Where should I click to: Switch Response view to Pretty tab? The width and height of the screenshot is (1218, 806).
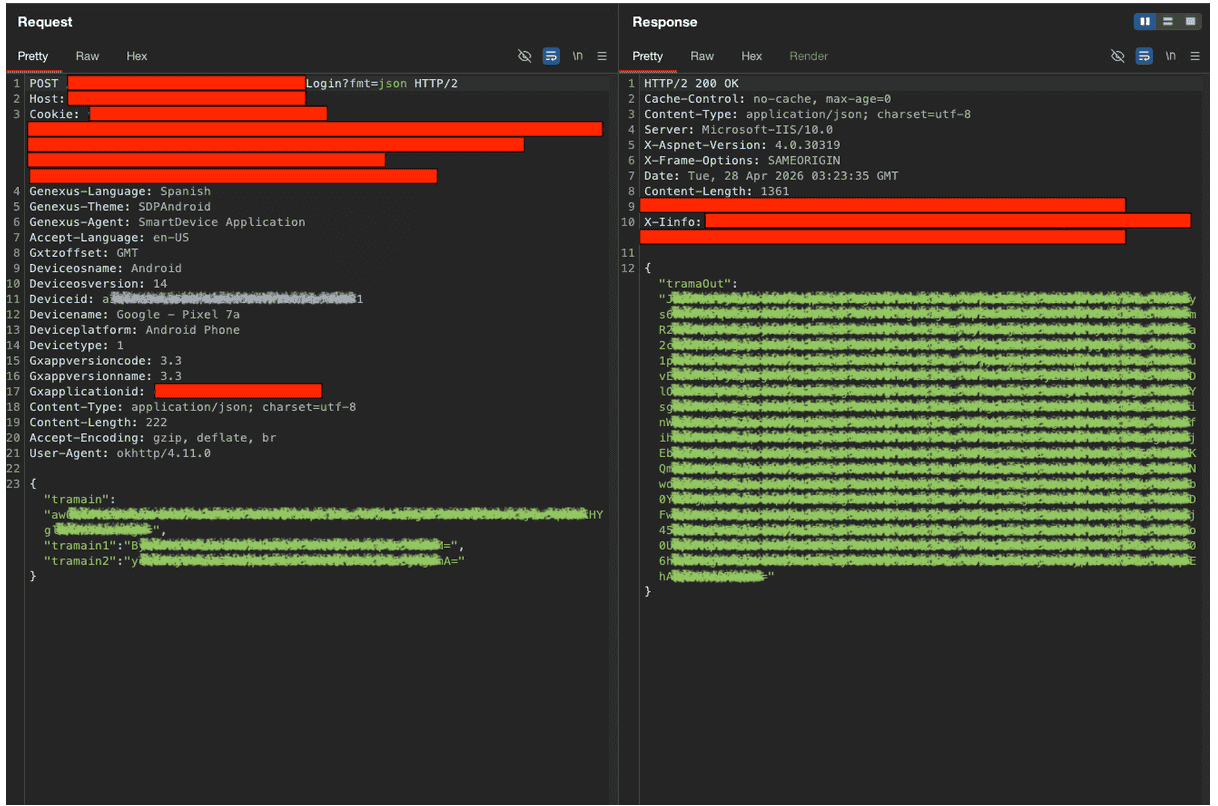pos(648,56)
